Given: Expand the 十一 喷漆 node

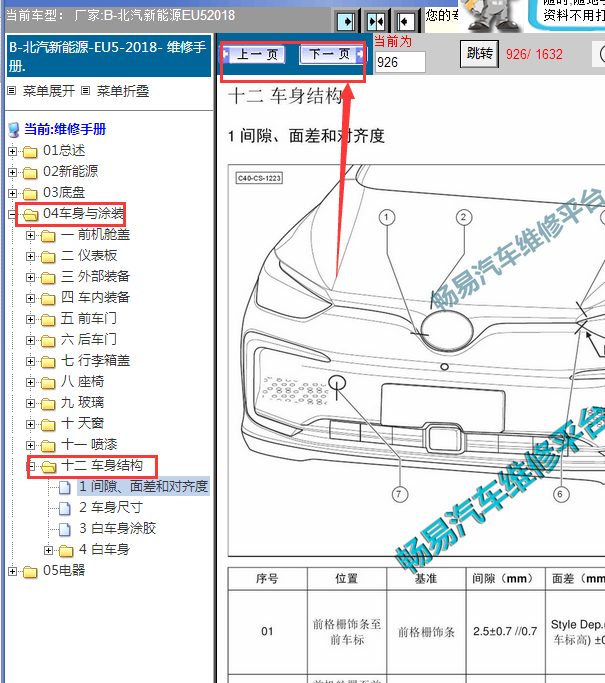Looking at the screenshot, I should point(30,445).
